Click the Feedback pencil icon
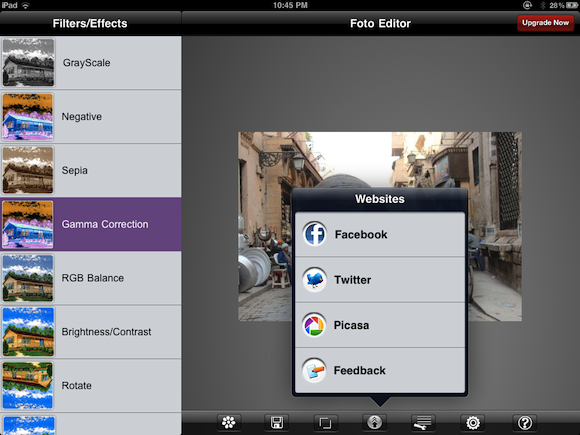Screen dimensions: 580x435 [314, 370]
